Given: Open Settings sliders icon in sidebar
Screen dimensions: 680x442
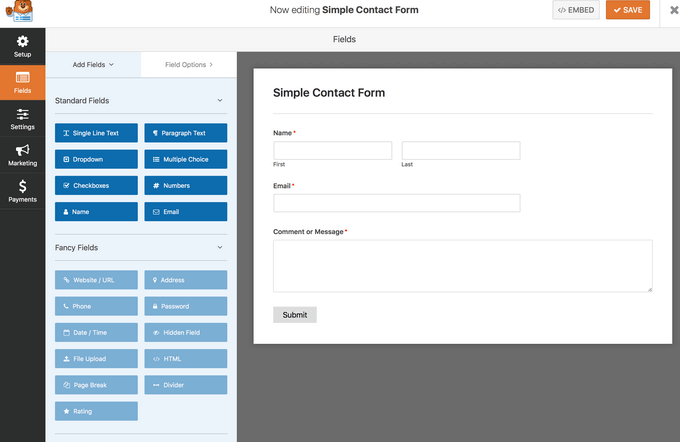Looking at the screenshot, I should [23, 119].
